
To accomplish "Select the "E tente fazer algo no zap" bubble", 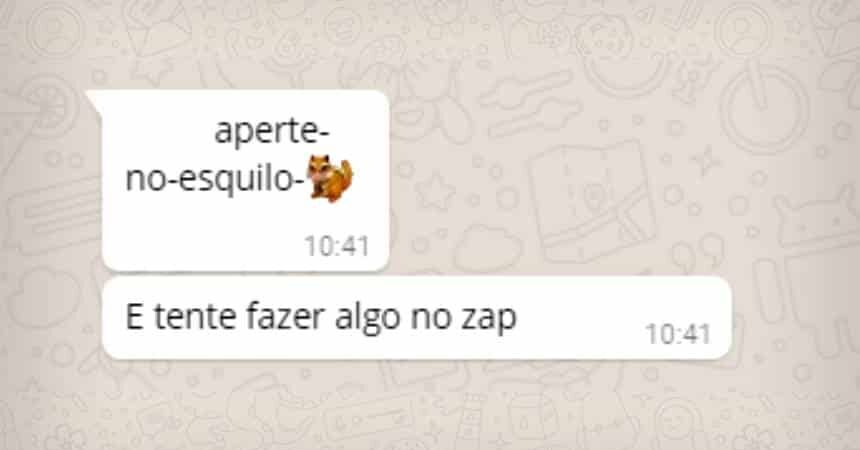I will 417,318.
